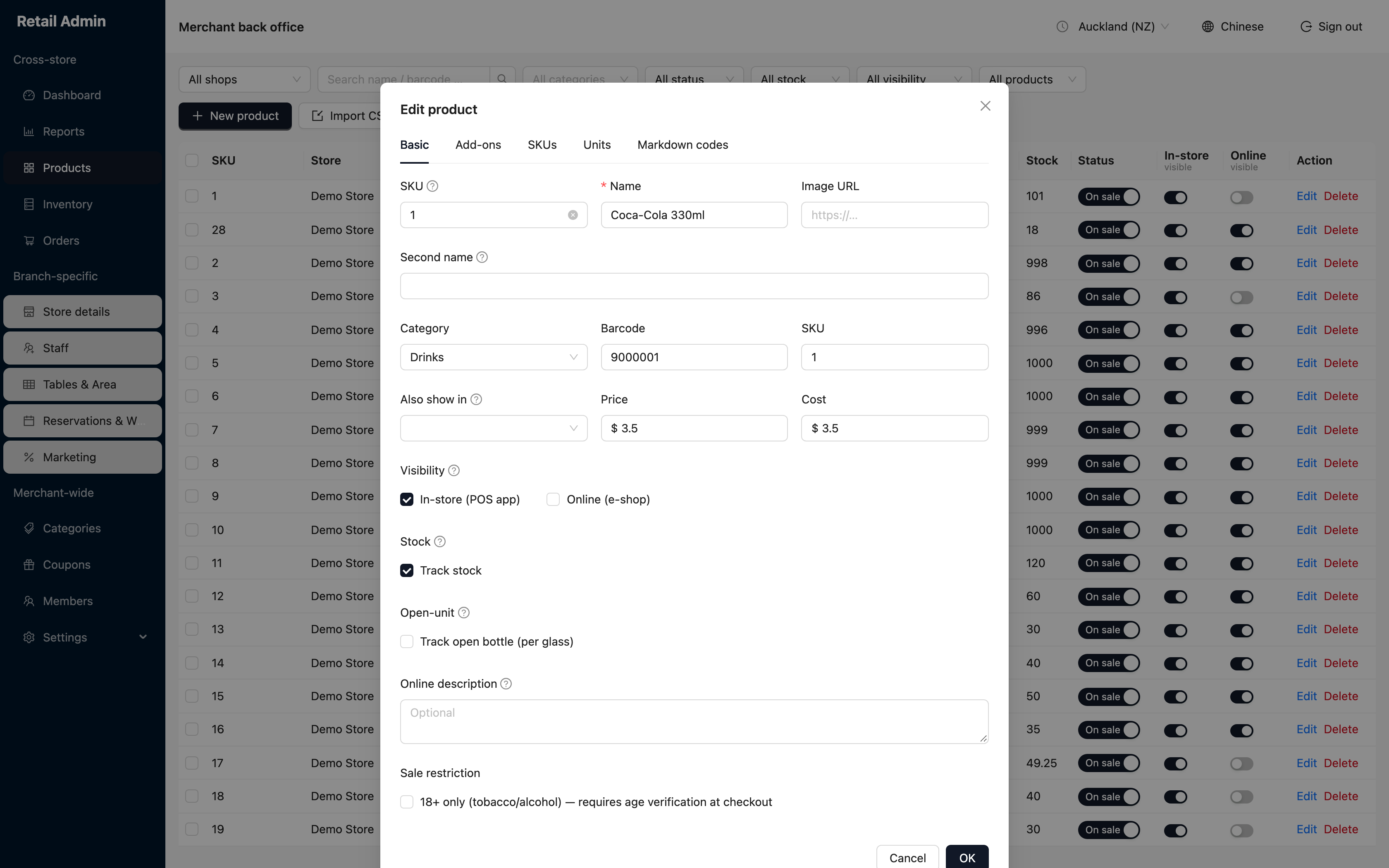Tick the checkbox for SKU 28 row
The height and width of the screenshot is (868, 1389).
(192, 230)
